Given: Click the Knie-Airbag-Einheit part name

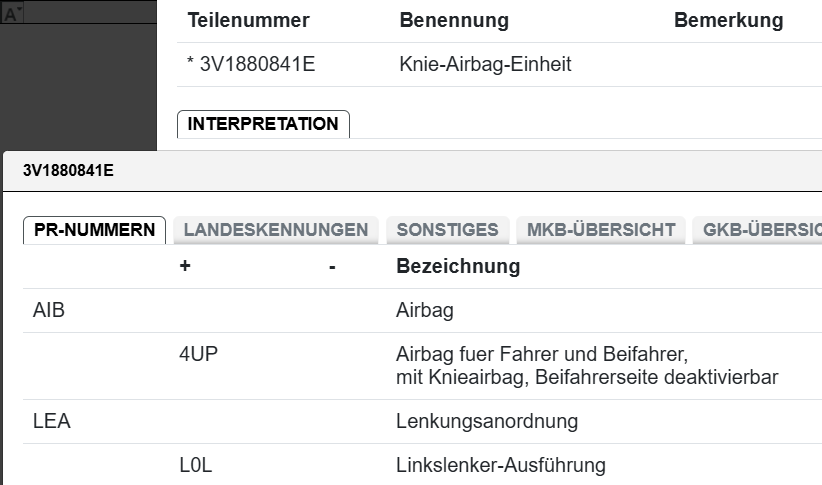Looking at the screenshot, I should point(485,65).
